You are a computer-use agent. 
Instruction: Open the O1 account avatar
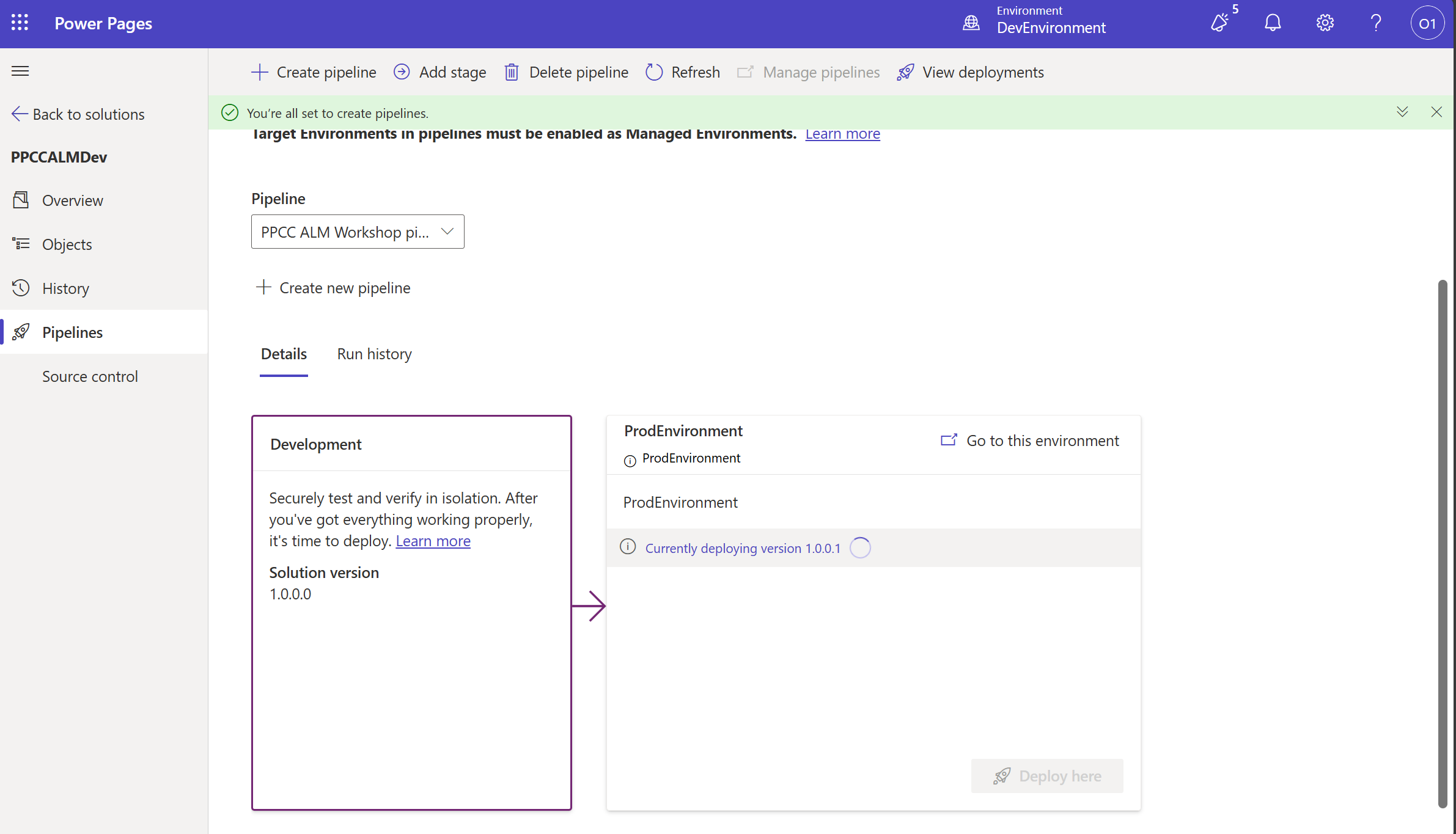(x=1427, y=23)
